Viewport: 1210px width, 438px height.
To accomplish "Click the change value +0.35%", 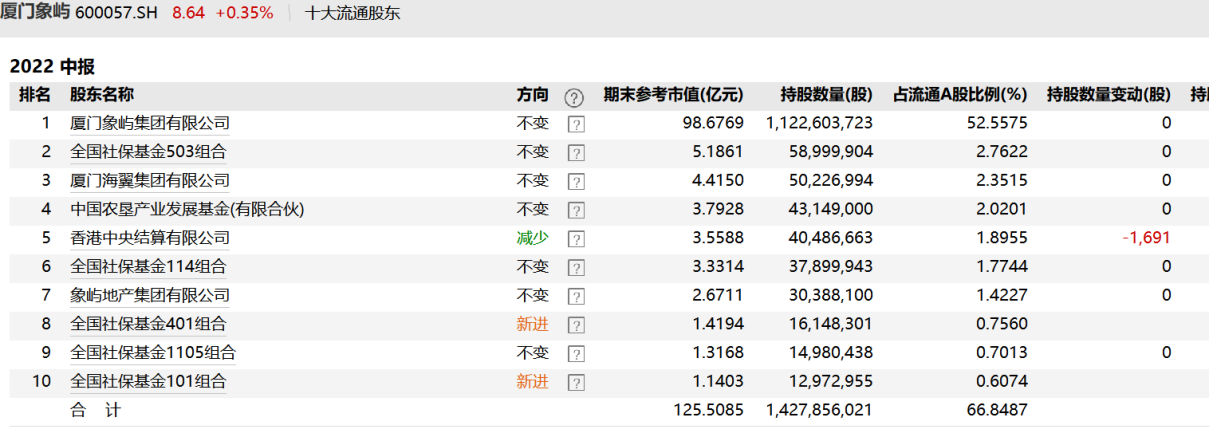I will [244, 14].
